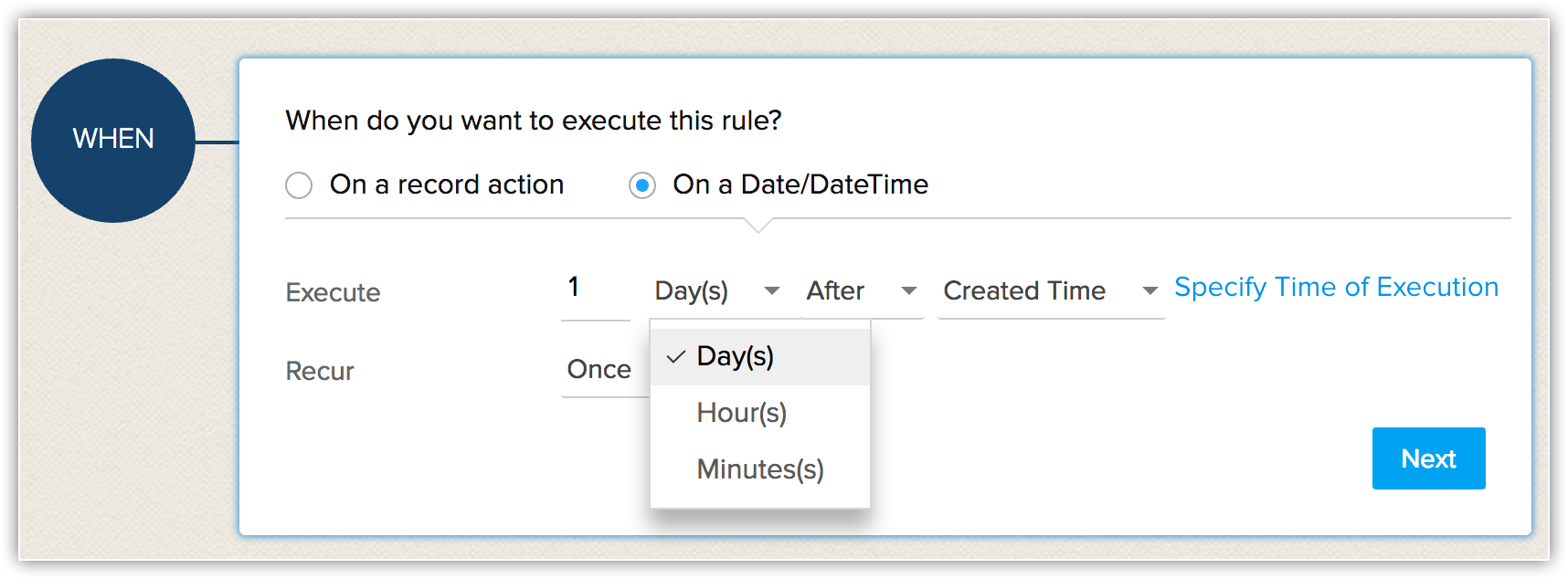Click the After dropdown arrow
1568x579 pixels.
(x=909, y=290)
